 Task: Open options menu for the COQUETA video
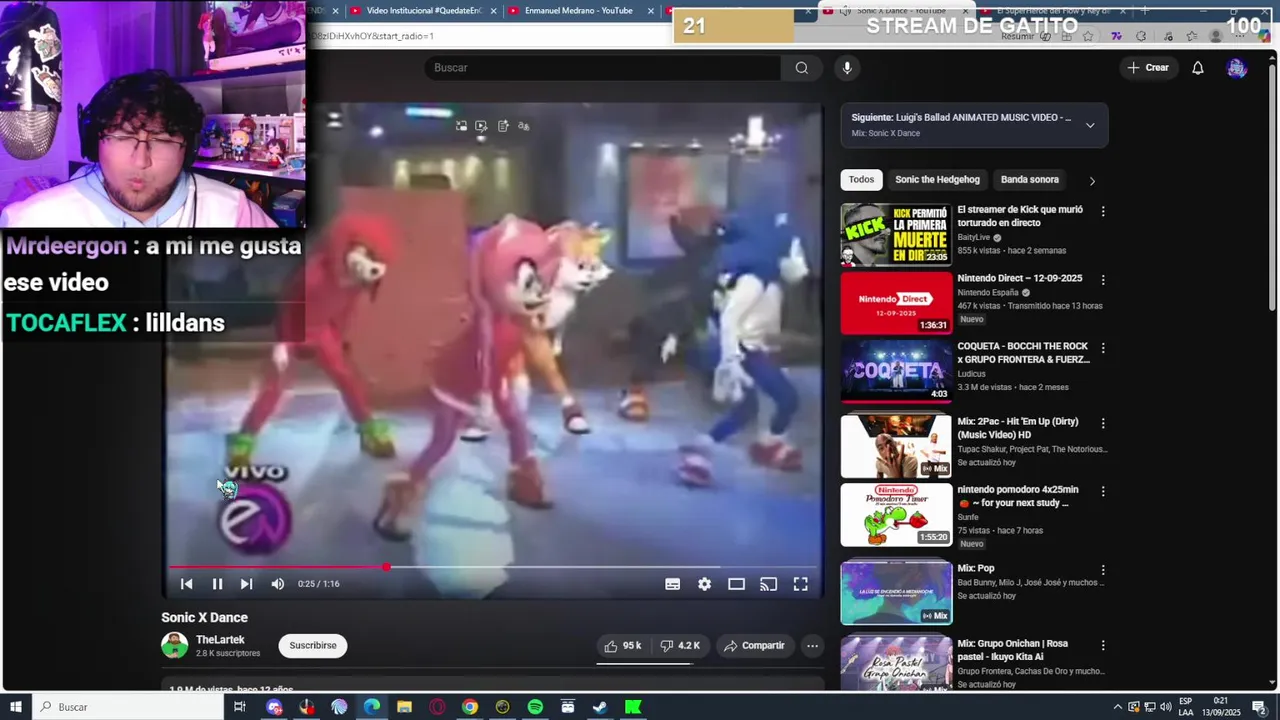coord(1103,348)
